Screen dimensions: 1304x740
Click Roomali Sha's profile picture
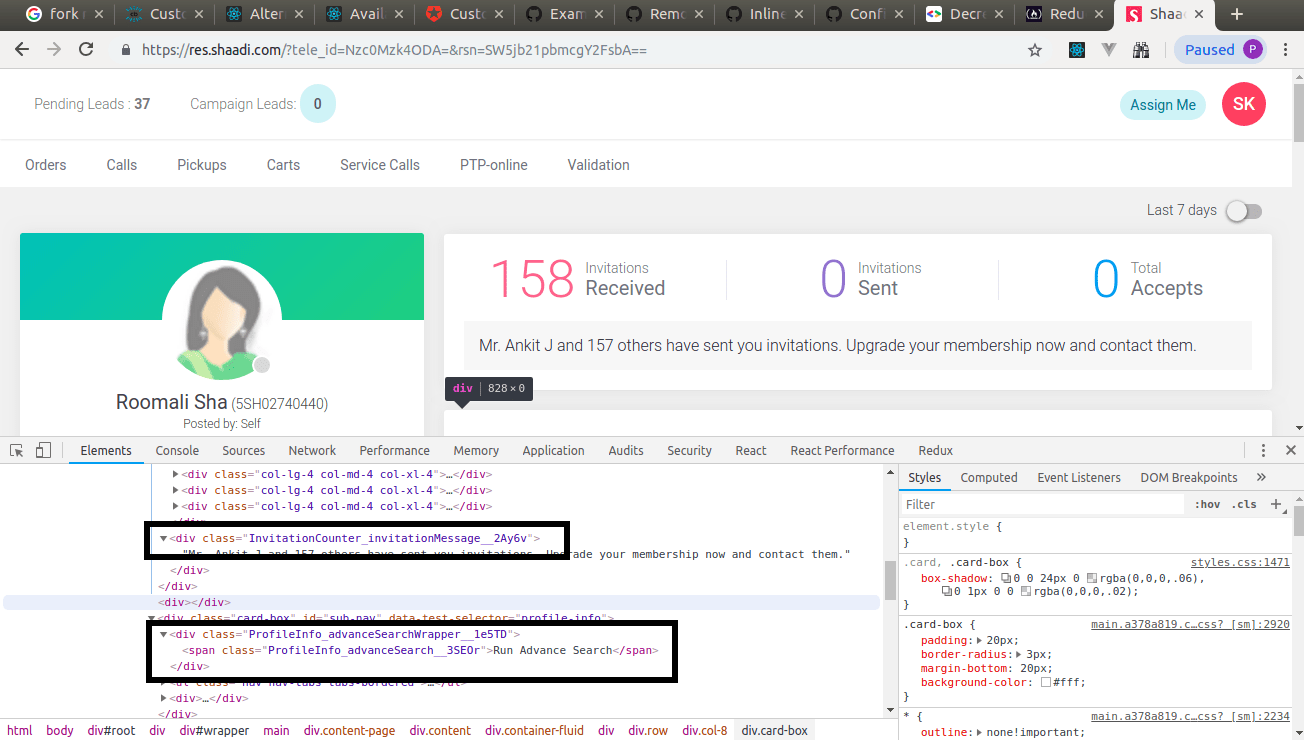pos(222,321)
